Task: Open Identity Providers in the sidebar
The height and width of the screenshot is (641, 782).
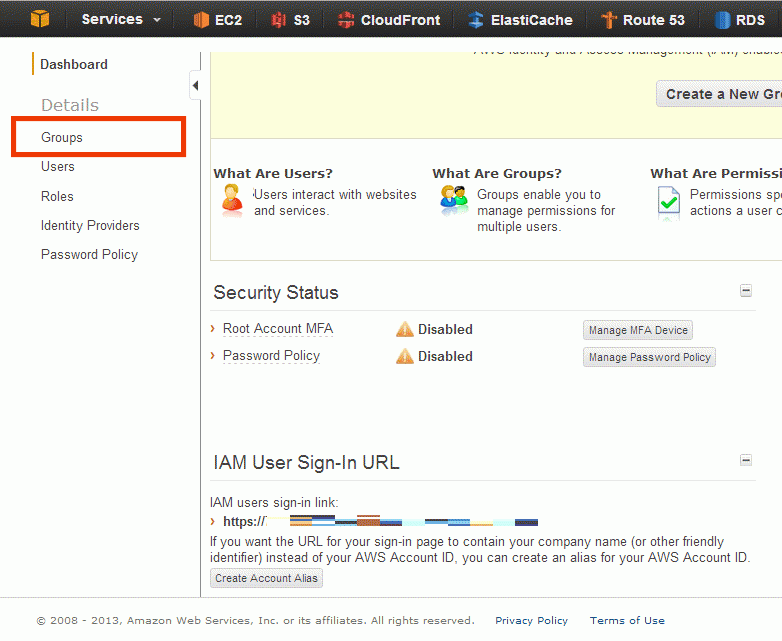Action: click(x=90, y=225)
